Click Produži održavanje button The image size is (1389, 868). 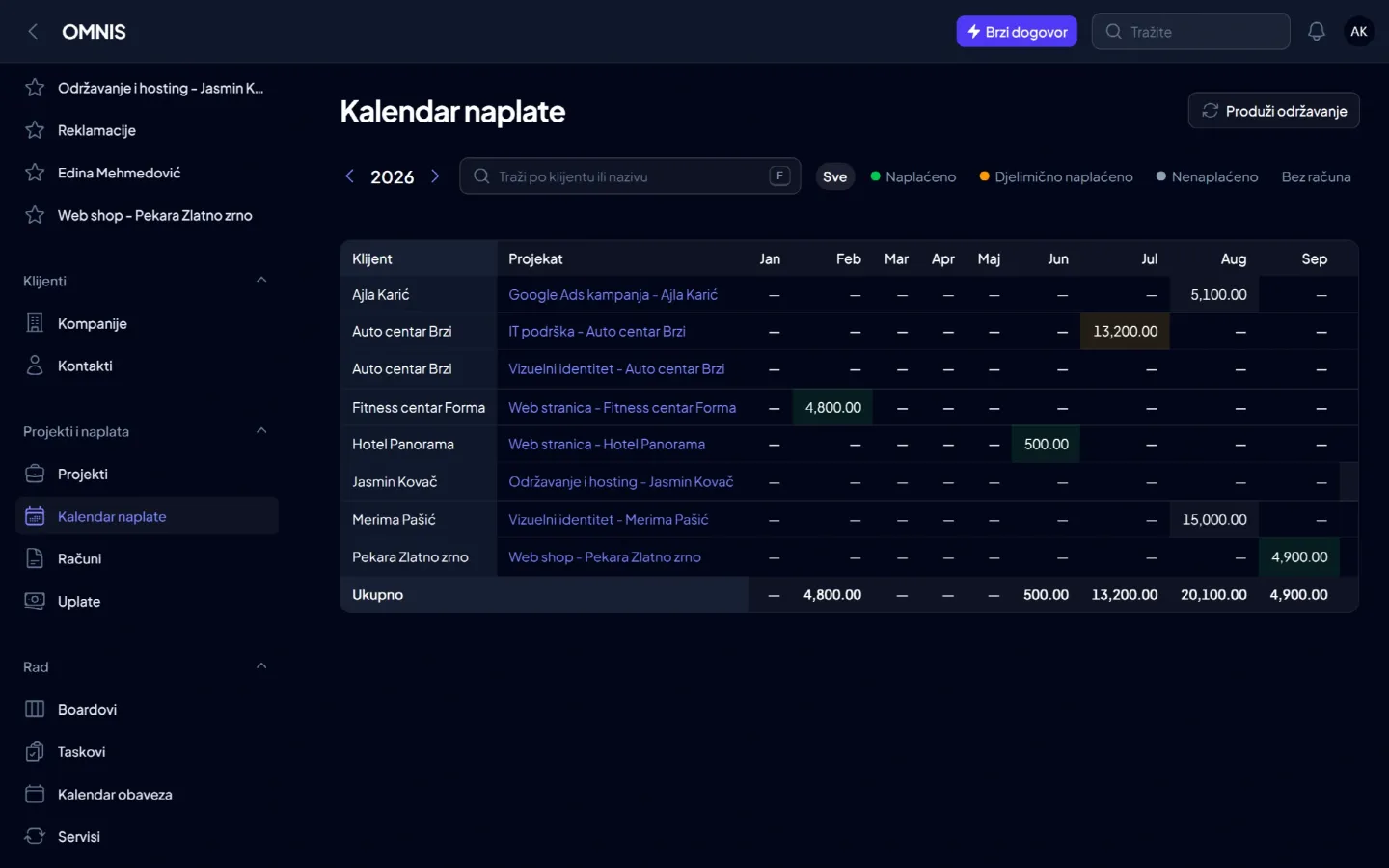click(1274, 111)
